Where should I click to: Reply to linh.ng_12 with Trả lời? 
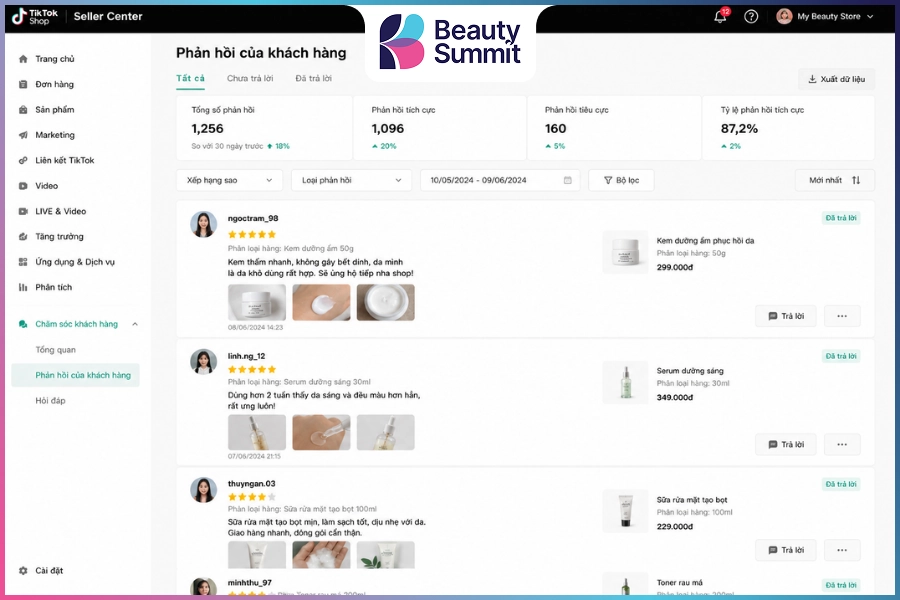(x=786, y=444)
